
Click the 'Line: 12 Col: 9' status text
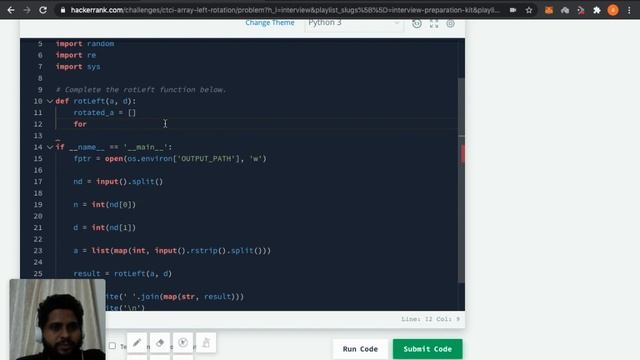[431, 319]
